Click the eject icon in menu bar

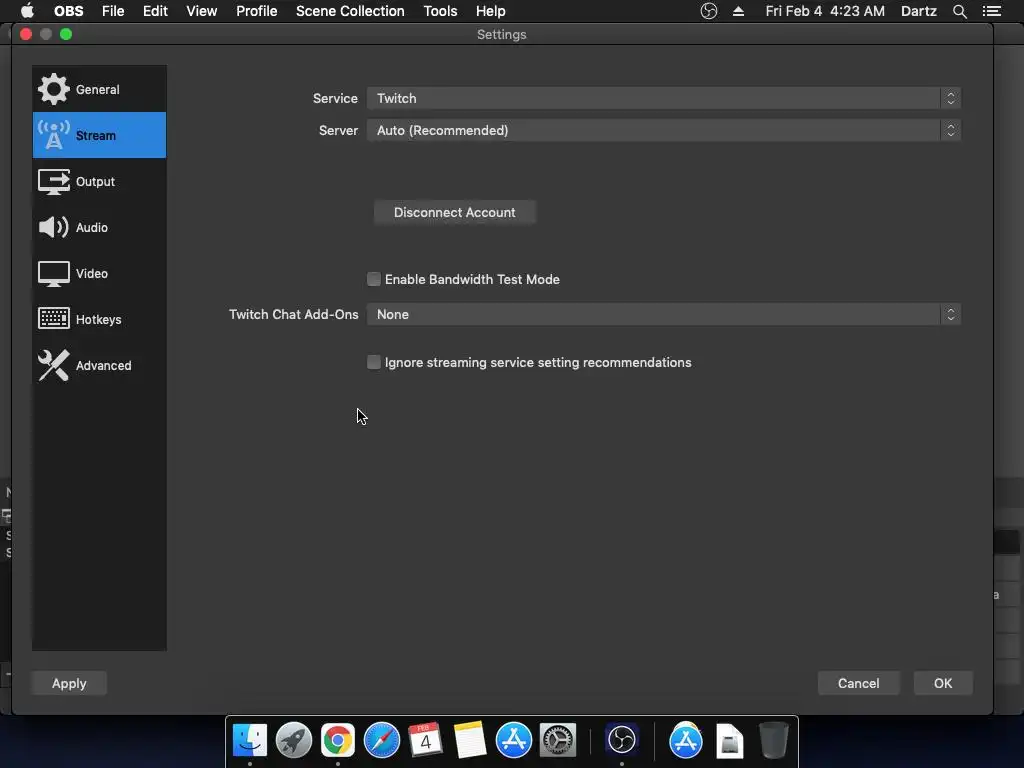tap(739, 11)
